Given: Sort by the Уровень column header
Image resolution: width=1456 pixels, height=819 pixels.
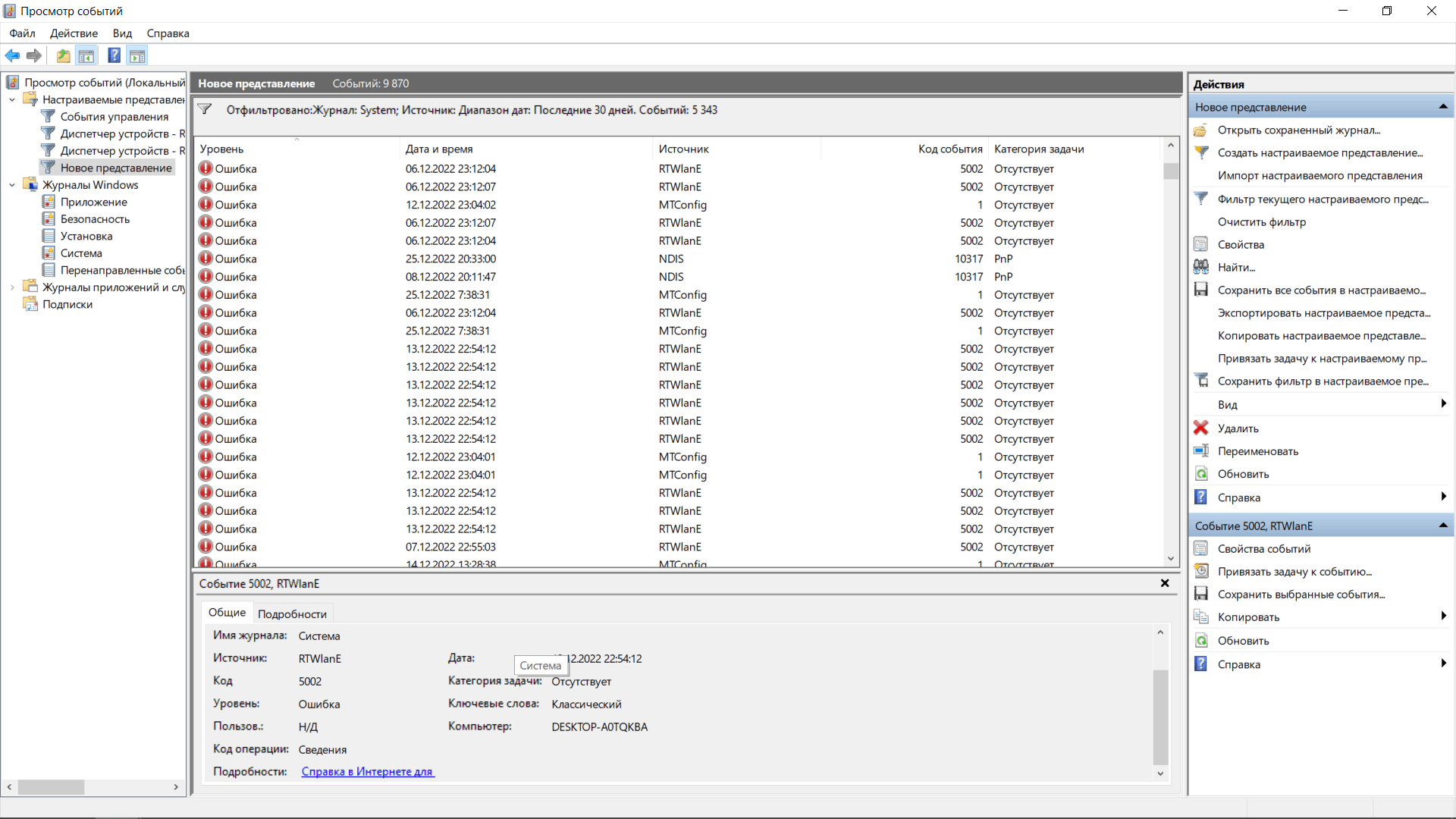Looking at the screenshot, I should [x=297, y=149].
